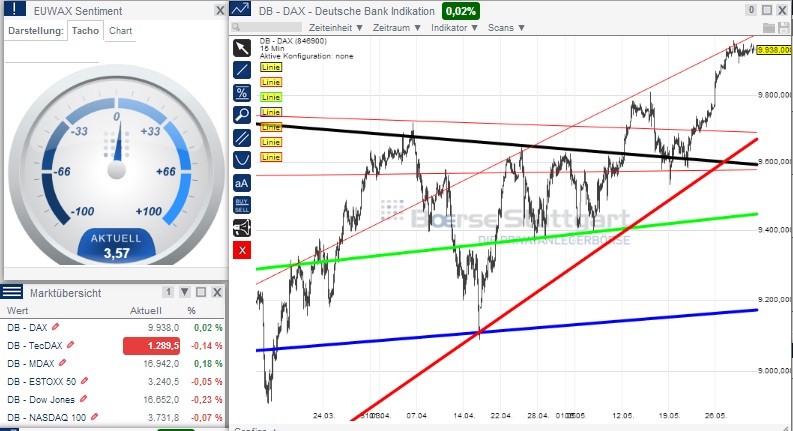Click the pencil icon next to DB - MDAX

point(63,363)
